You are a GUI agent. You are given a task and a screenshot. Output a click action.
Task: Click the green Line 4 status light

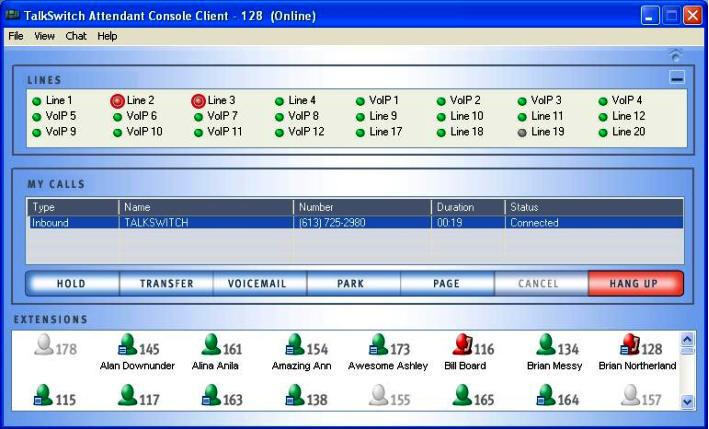click(x=279, y=101)
